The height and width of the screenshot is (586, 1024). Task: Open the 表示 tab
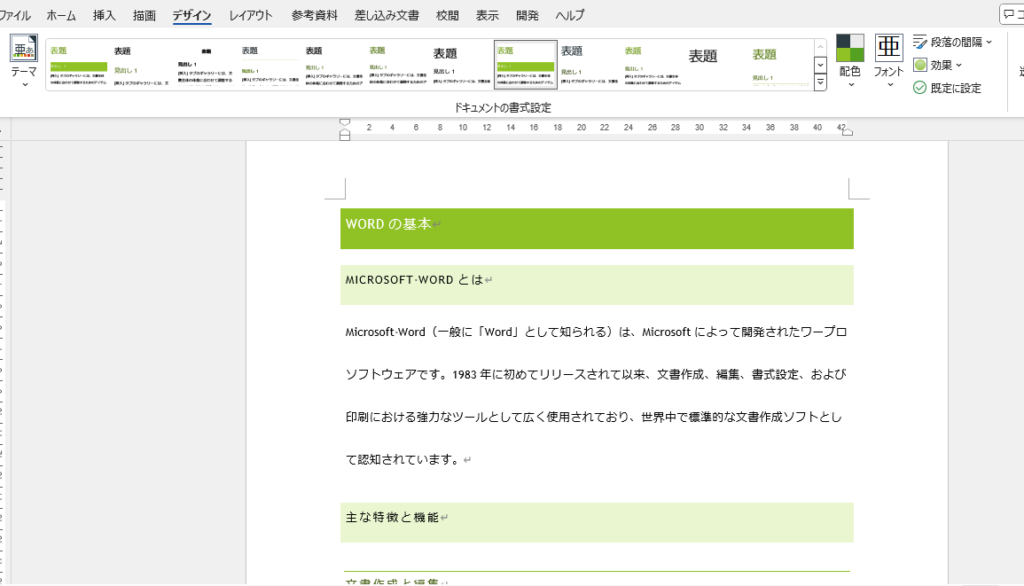[487, 15]
